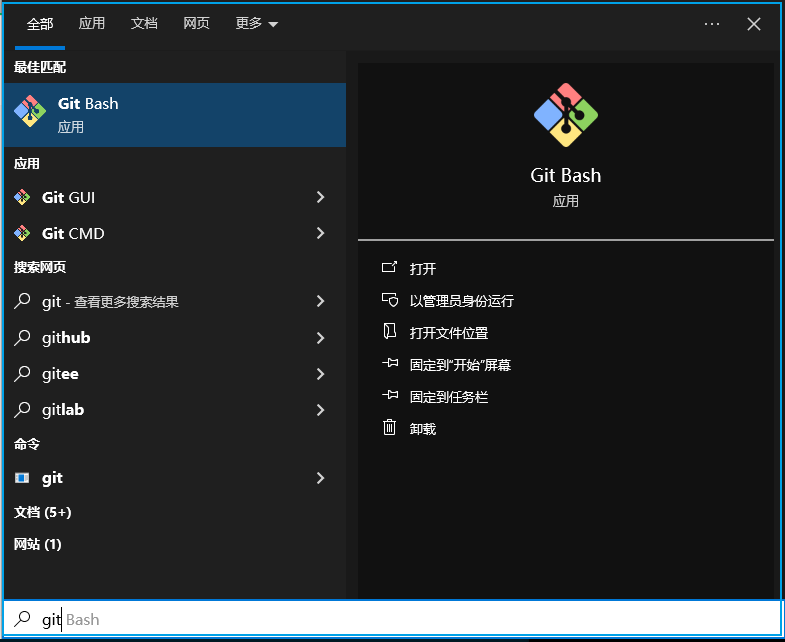Screen dimensions: 785x642
Task: Click the command icon beside git
Action: point(22,478)
